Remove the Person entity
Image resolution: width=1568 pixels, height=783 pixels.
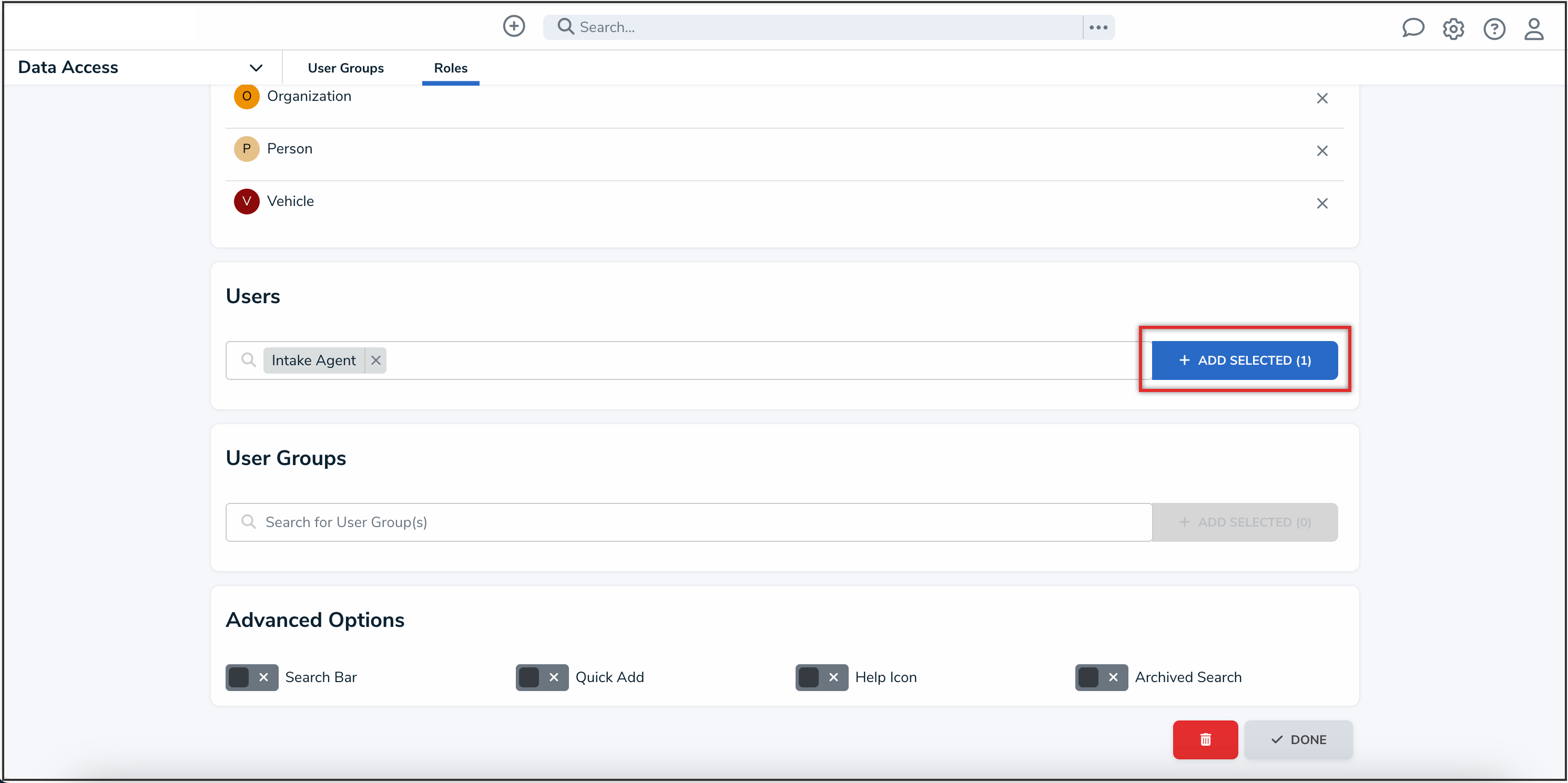click(1322, 150)
